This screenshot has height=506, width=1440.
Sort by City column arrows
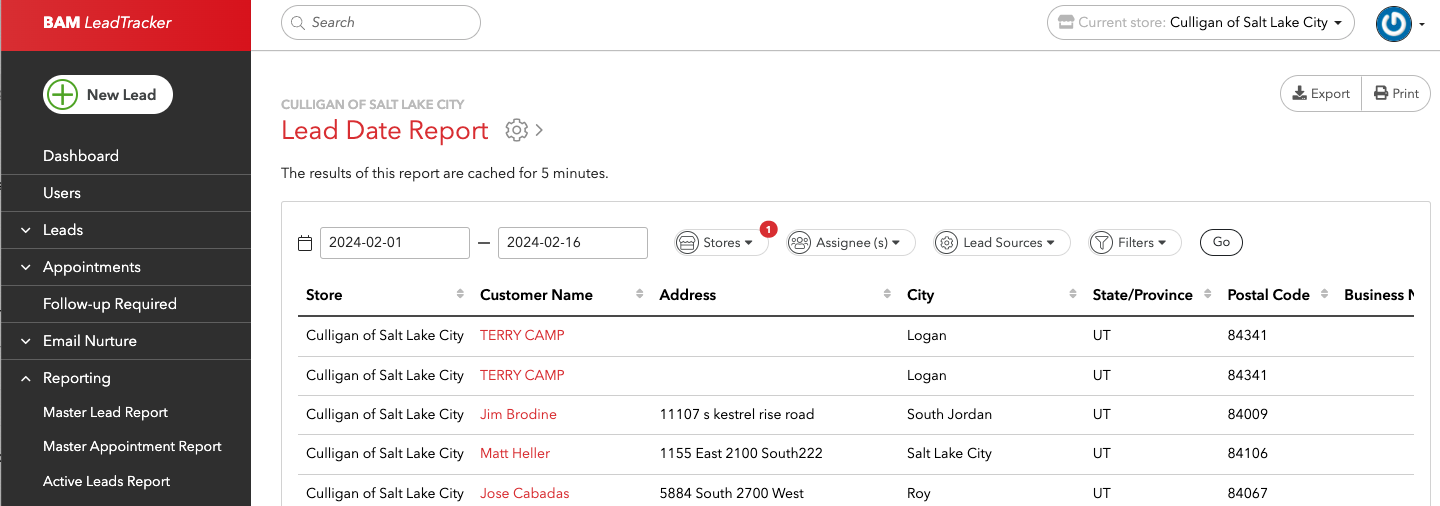[x=1073, y=294]
